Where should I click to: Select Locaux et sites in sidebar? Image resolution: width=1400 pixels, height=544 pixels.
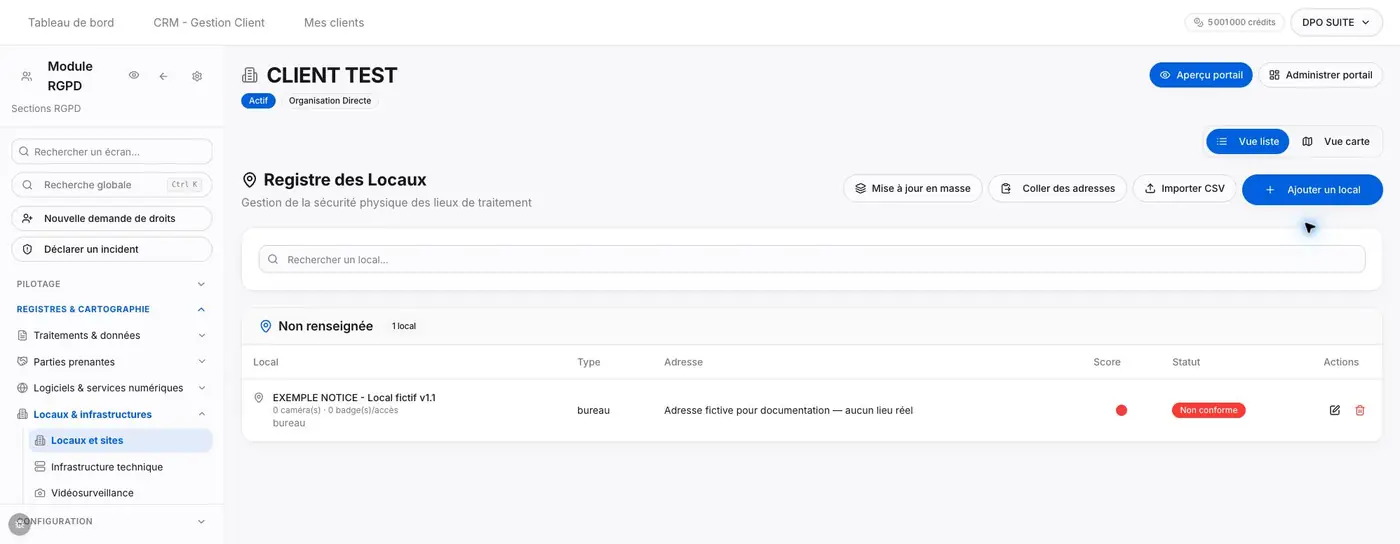point(120,440)
